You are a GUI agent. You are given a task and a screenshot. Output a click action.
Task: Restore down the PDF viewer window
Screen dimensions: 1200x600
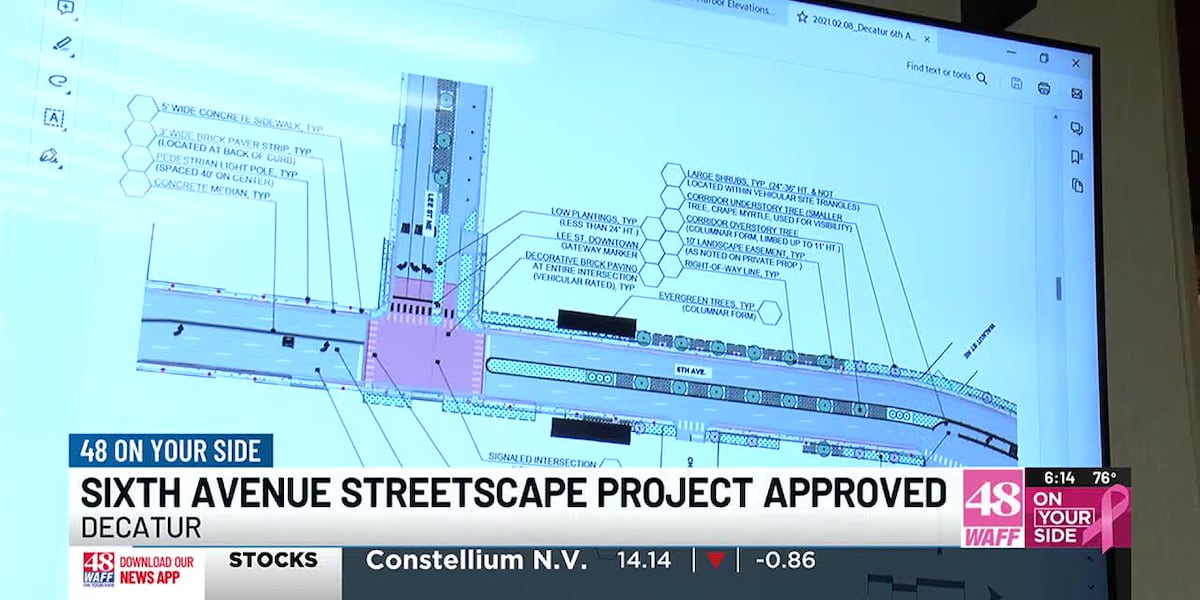coord(1045,58)
